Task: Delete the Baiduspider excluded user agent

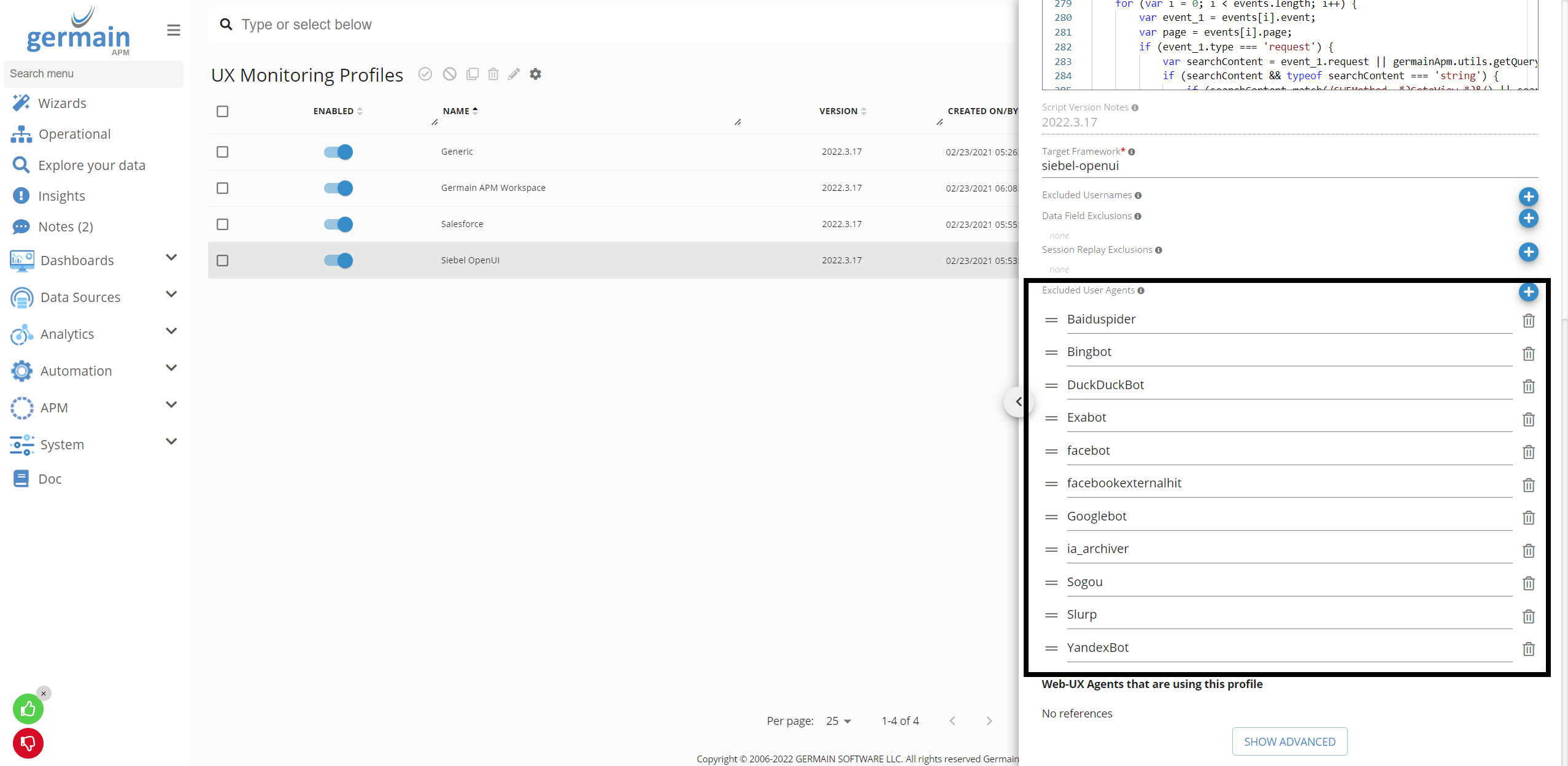Action: pyautogui.click(x=1528, y=320)
